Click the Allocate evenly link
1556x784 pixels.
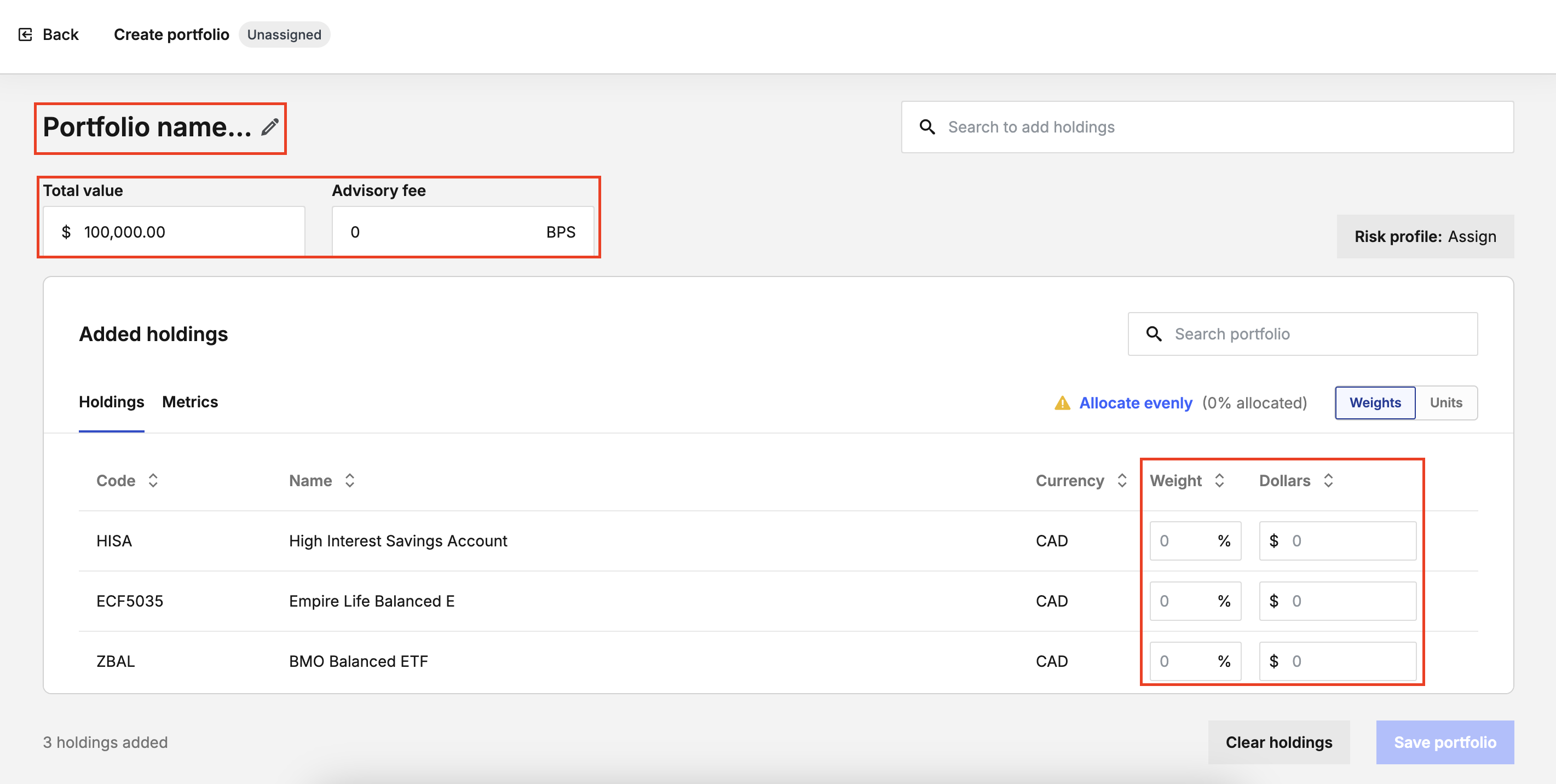click(1136, 403)
